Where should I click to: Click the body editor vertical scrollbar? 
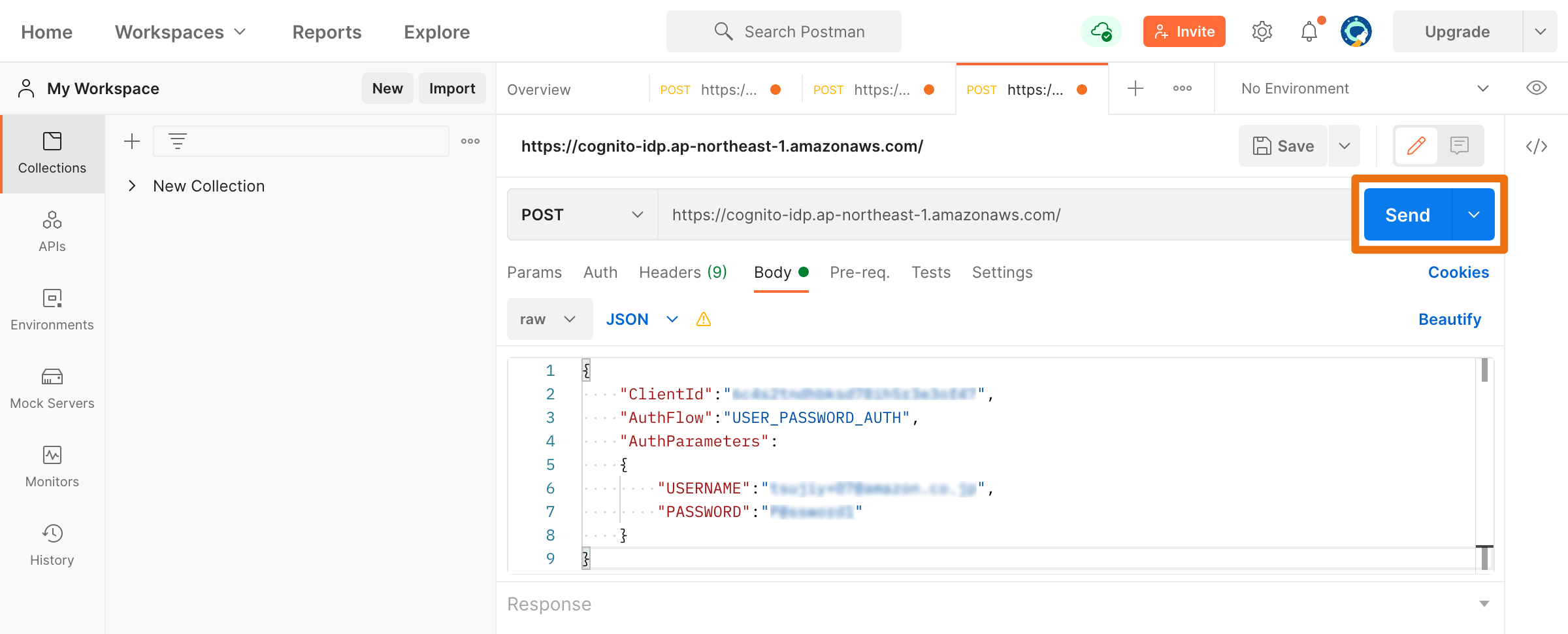1484,465
